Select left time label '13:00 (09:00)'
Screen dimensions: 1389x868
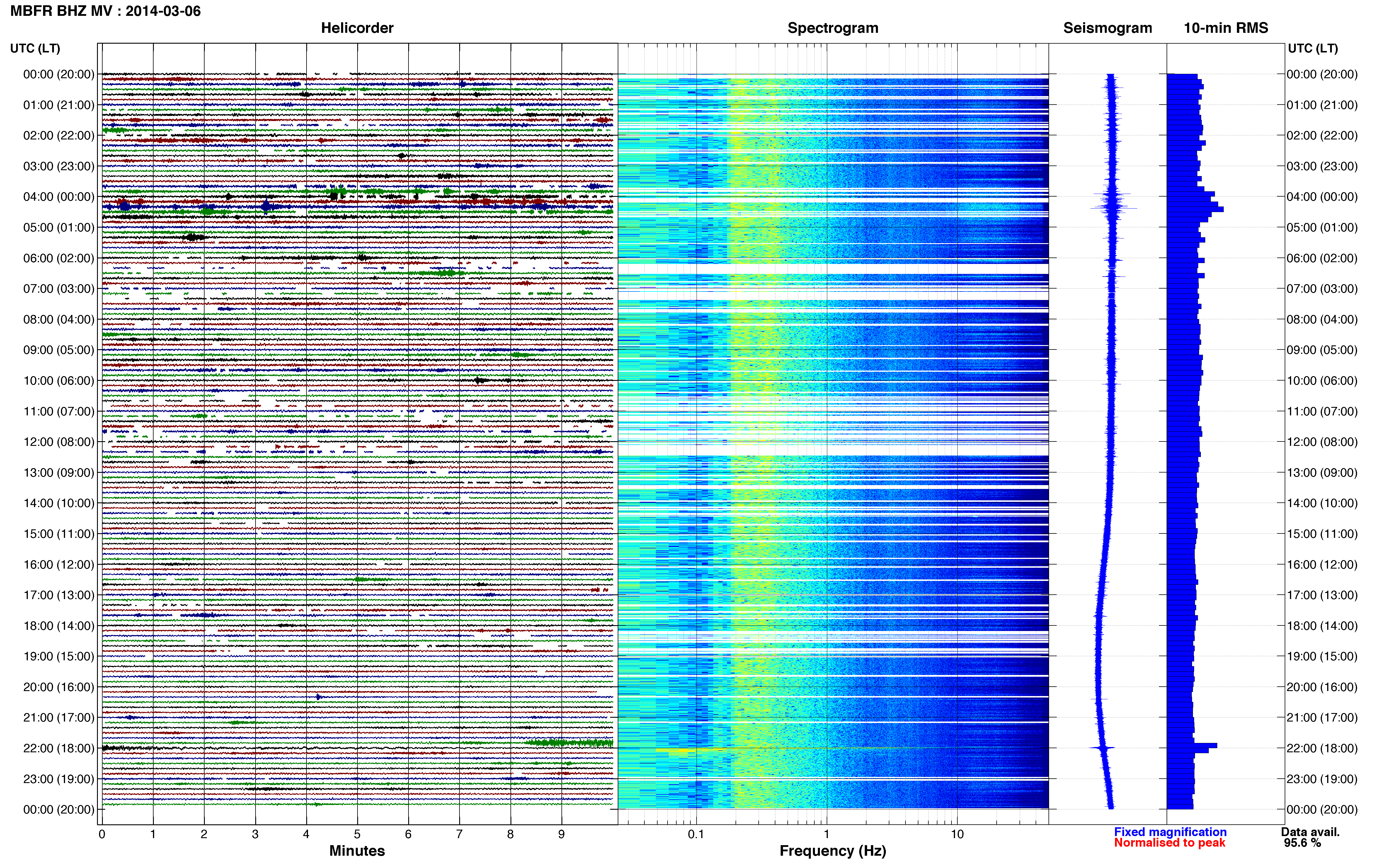(x=59, y=473)
